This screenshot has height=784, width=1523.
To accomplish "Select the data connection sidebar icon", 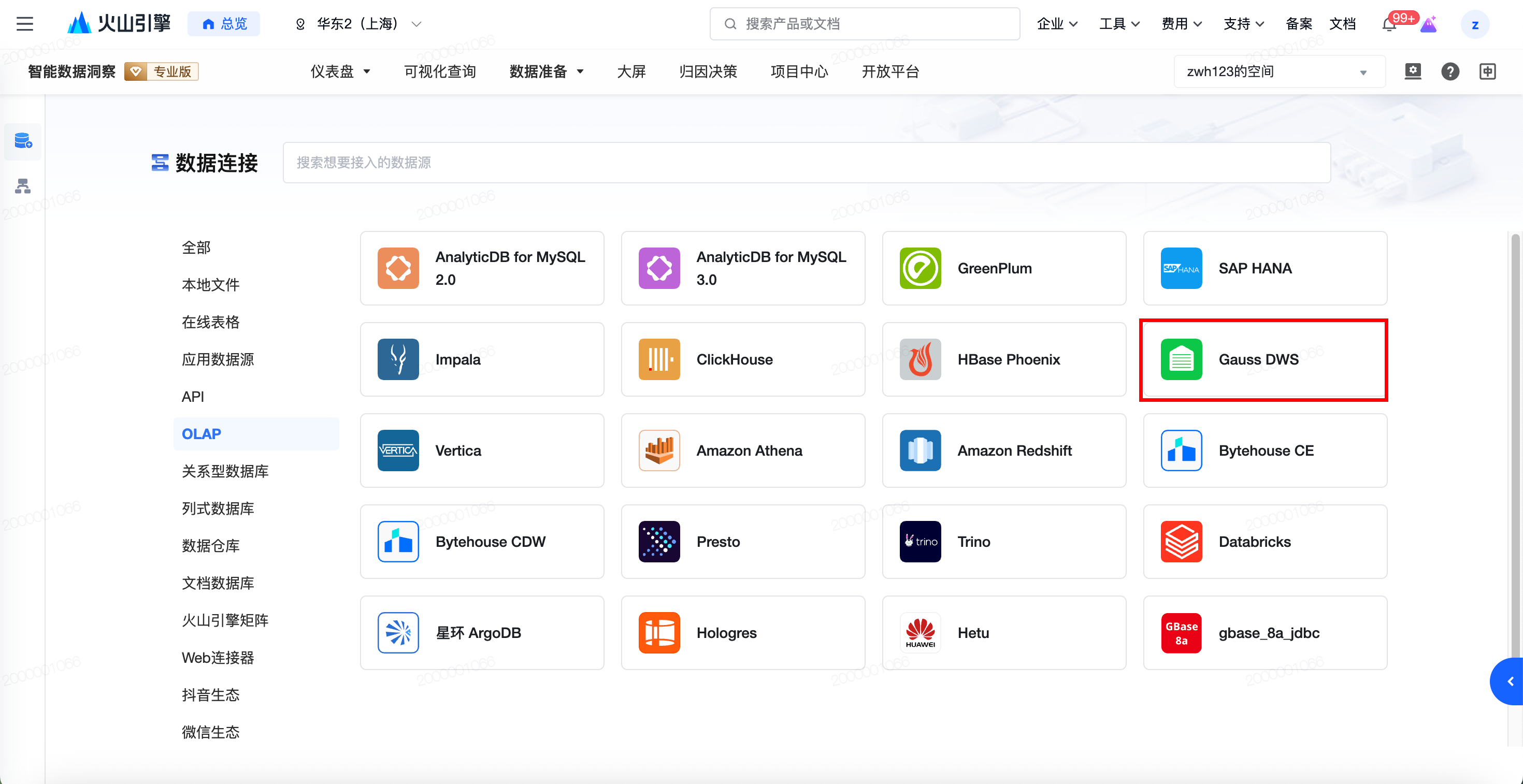I will pos(22,141).
